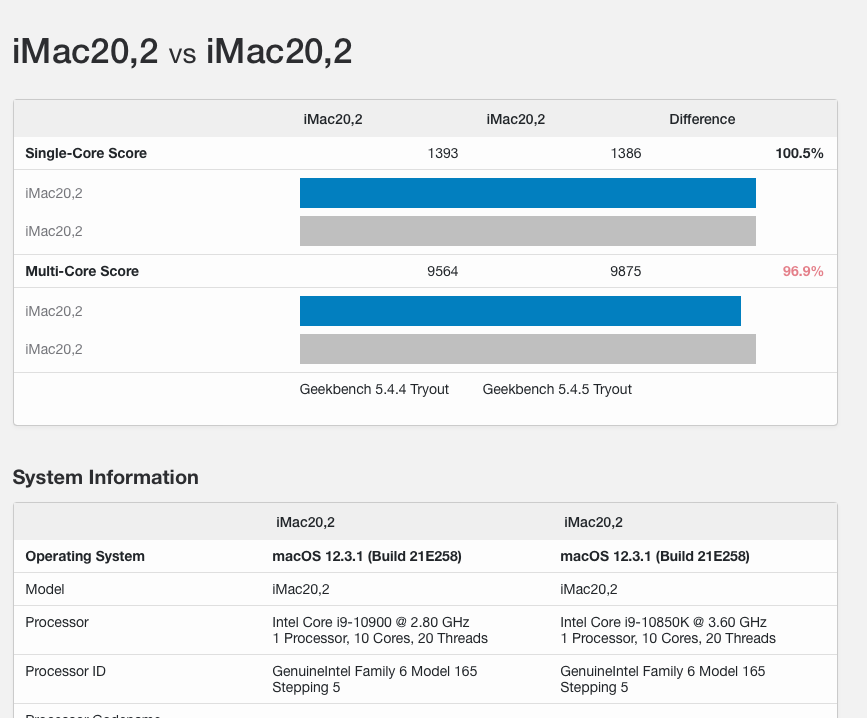This screenshot has width=867, height=718.
Task: Click the Intel Core i9-10900 @ 2.80 GHz text
Action: pyautogui.click(x=371, y=622)
